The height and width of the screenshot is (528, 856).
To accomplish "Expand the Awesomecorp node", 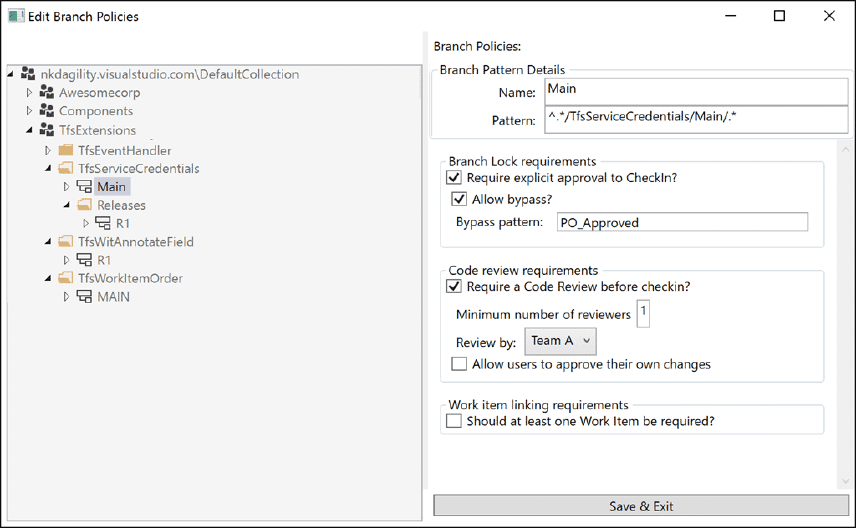I will pos(29,93).
